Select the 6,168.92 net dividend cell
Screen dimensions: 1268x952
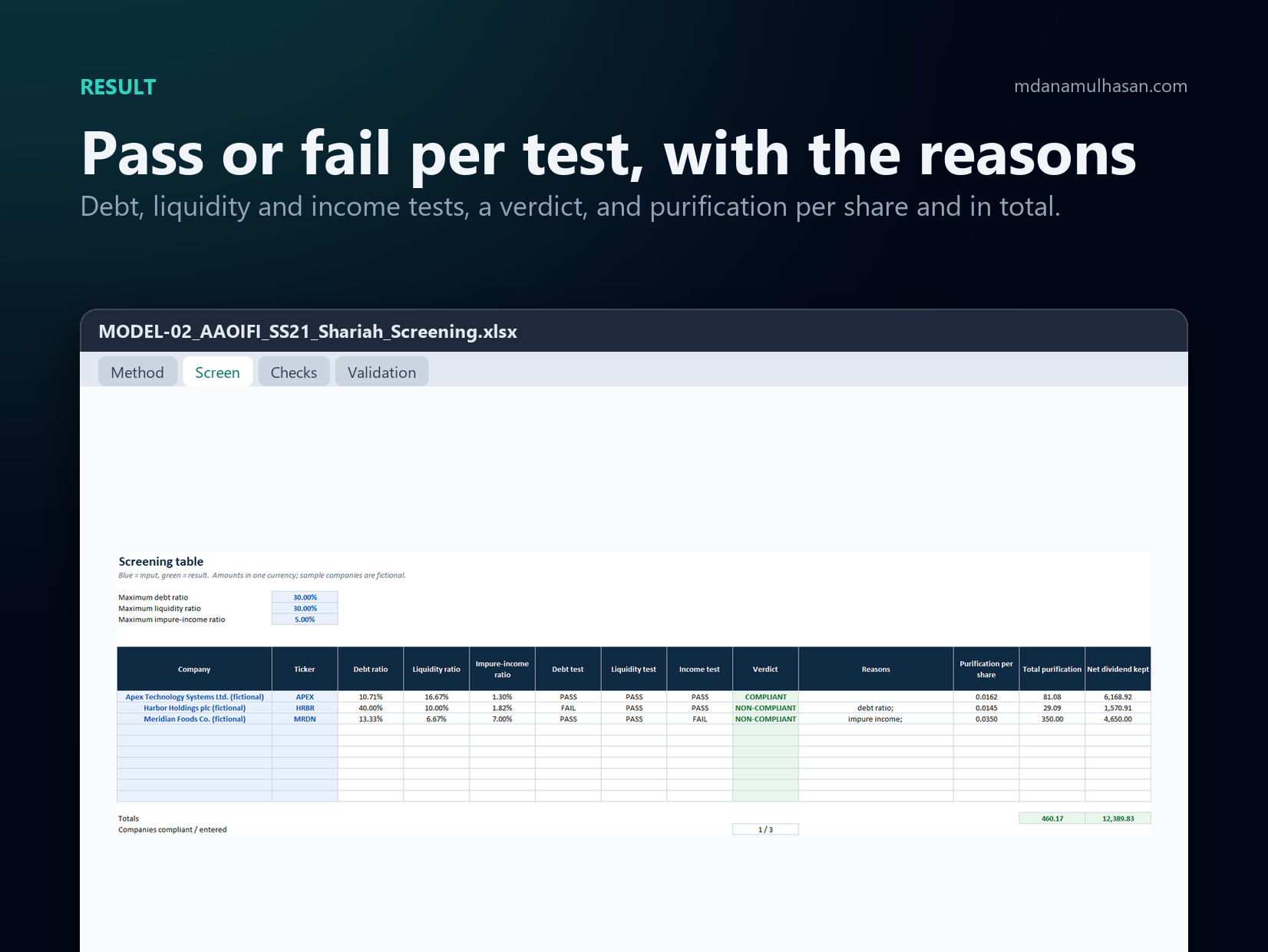pyautogui.click(x=1118, y=697)
